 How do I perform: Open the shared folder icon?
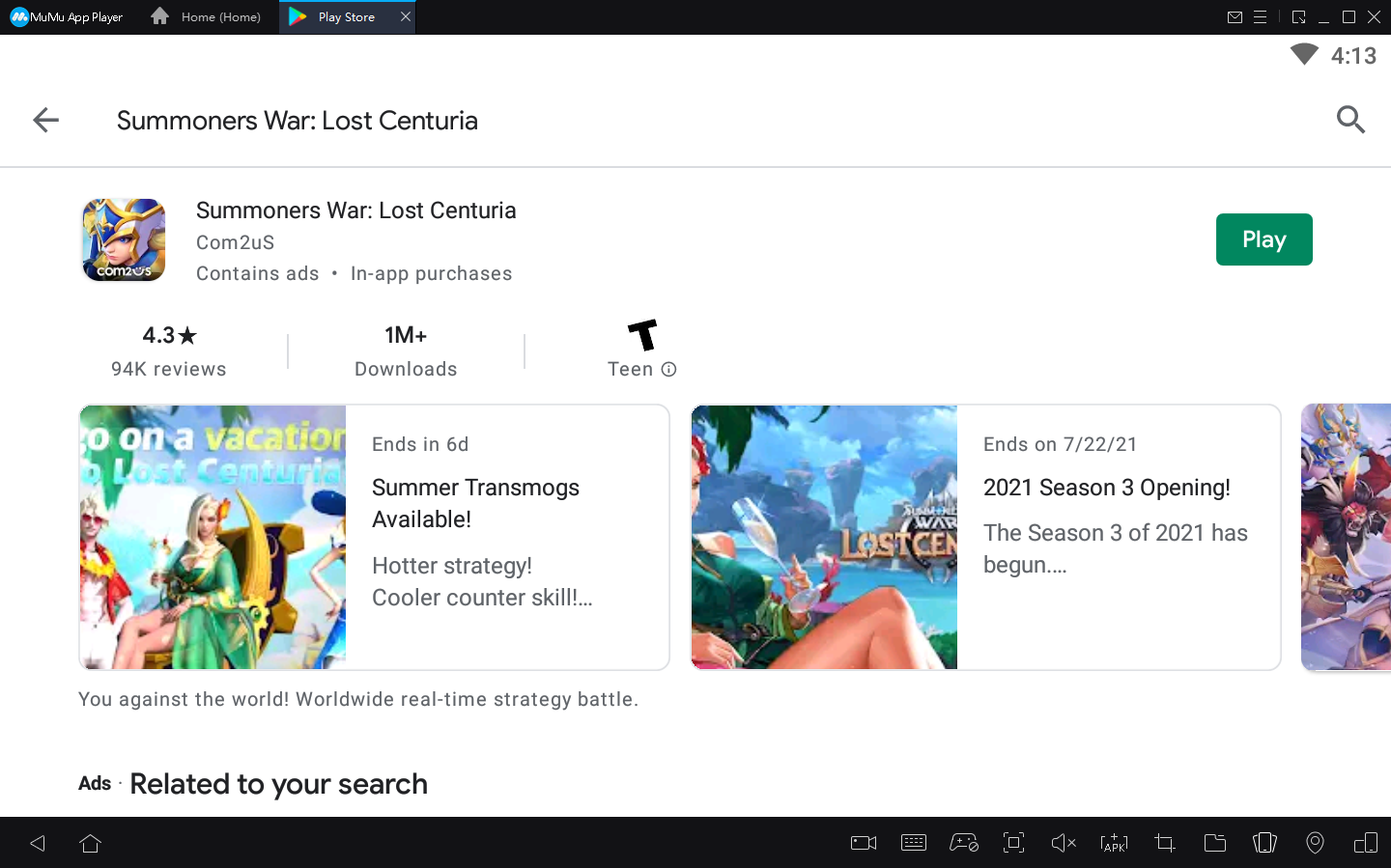click(1214, 843)
